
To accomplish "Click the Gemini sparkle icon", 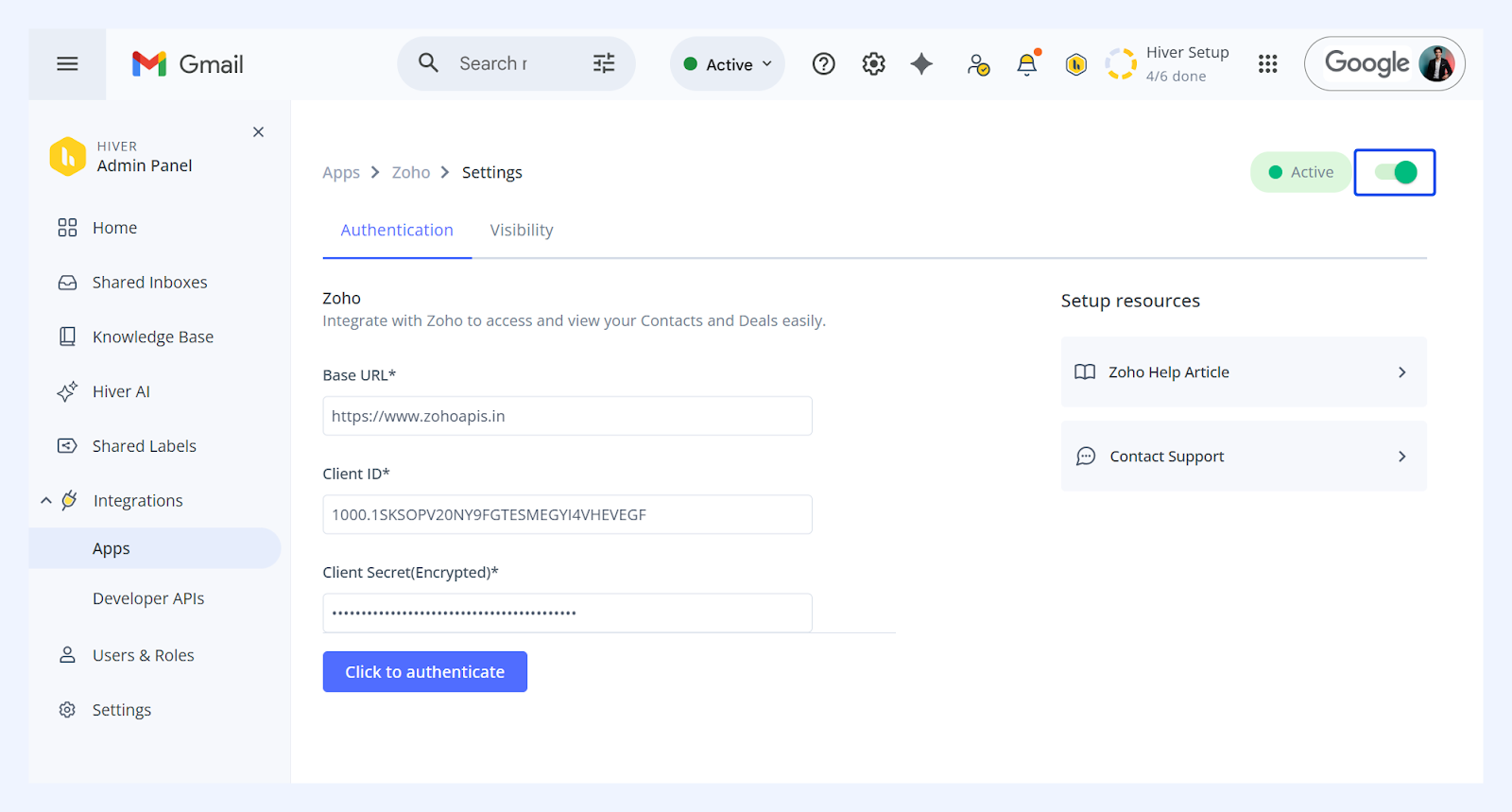I will (921, 63).
